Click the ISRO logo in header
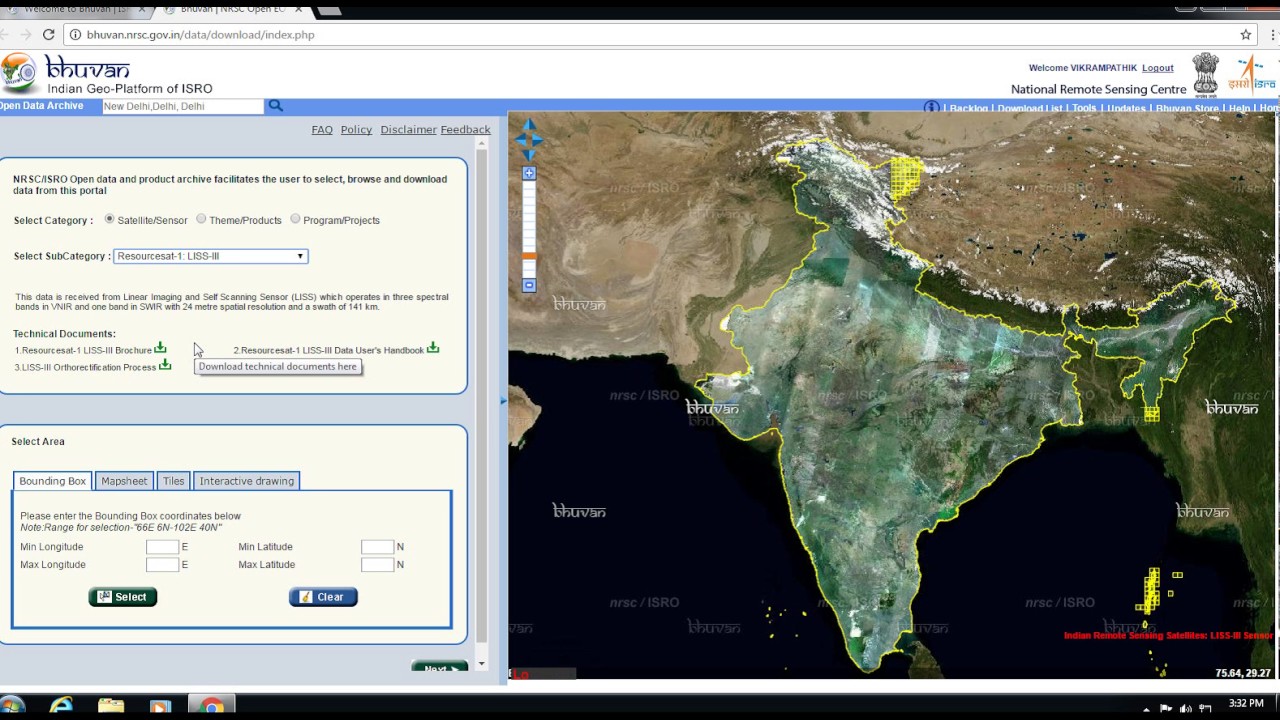The image size is (1280, 720). 1253,74
